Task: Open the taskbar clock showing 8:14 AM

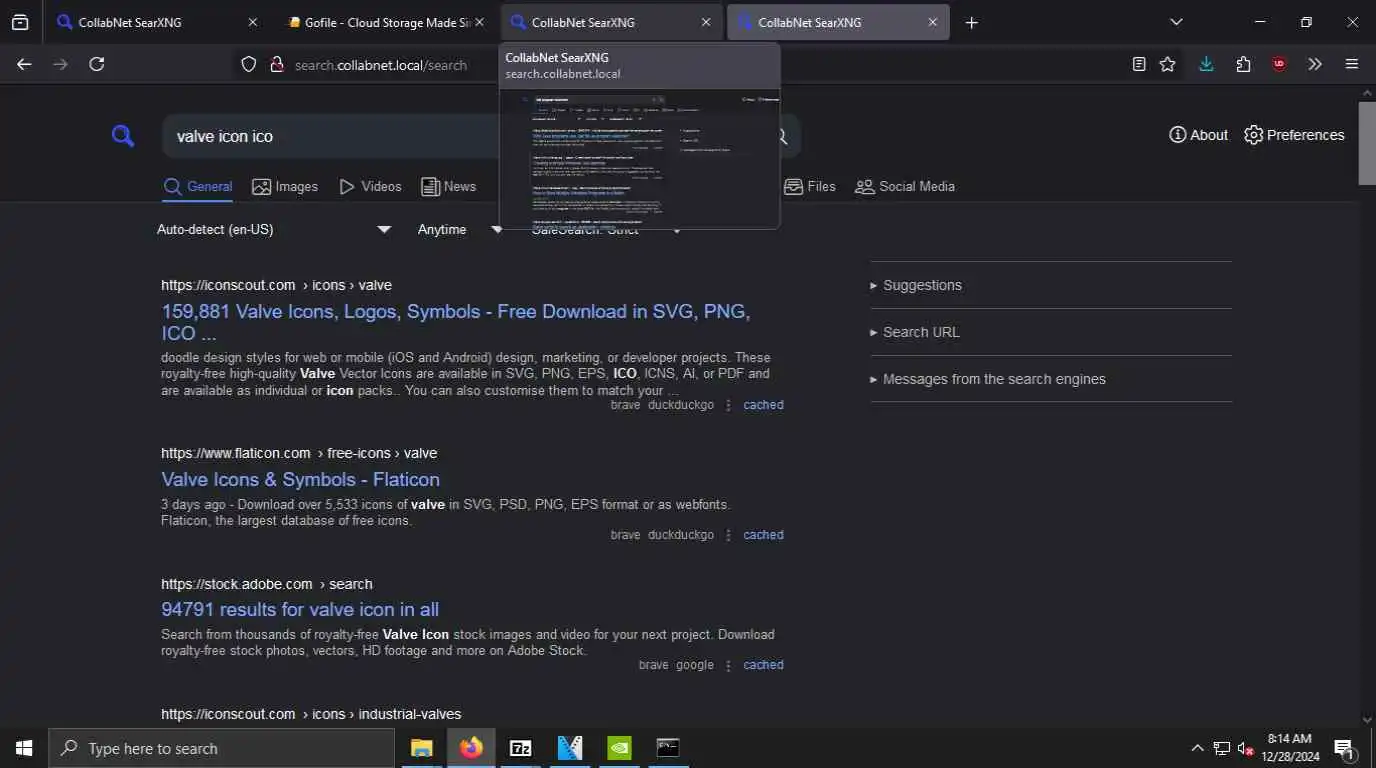Action: (x=1290, y=748)
